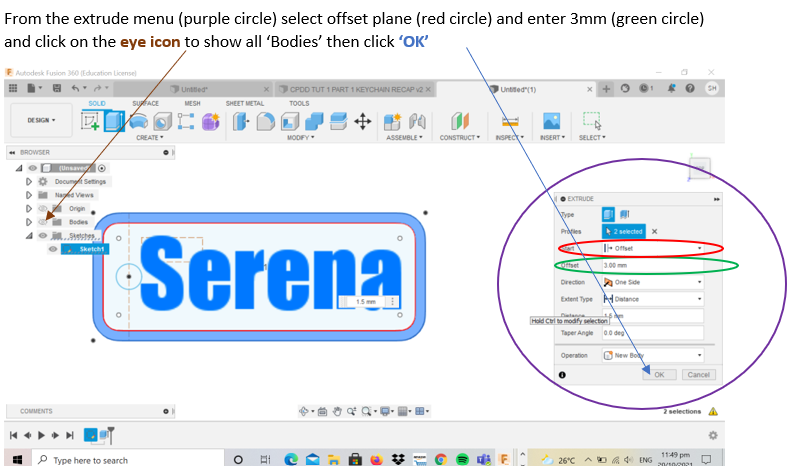Screen dimensions: 801x466
Task: Select the Joint tool icon
Action: pyautogui.click(x=417, y=122)
